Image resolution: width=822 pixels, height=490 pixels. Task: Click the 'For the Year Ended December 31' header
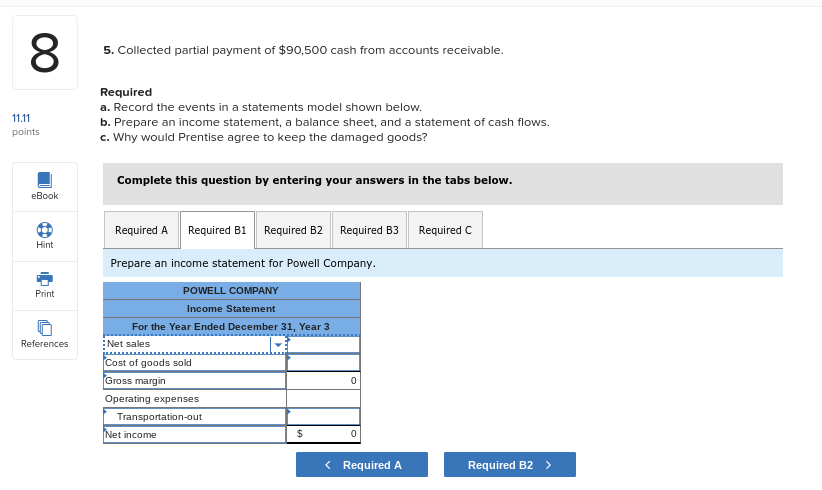tap(232, 326)
